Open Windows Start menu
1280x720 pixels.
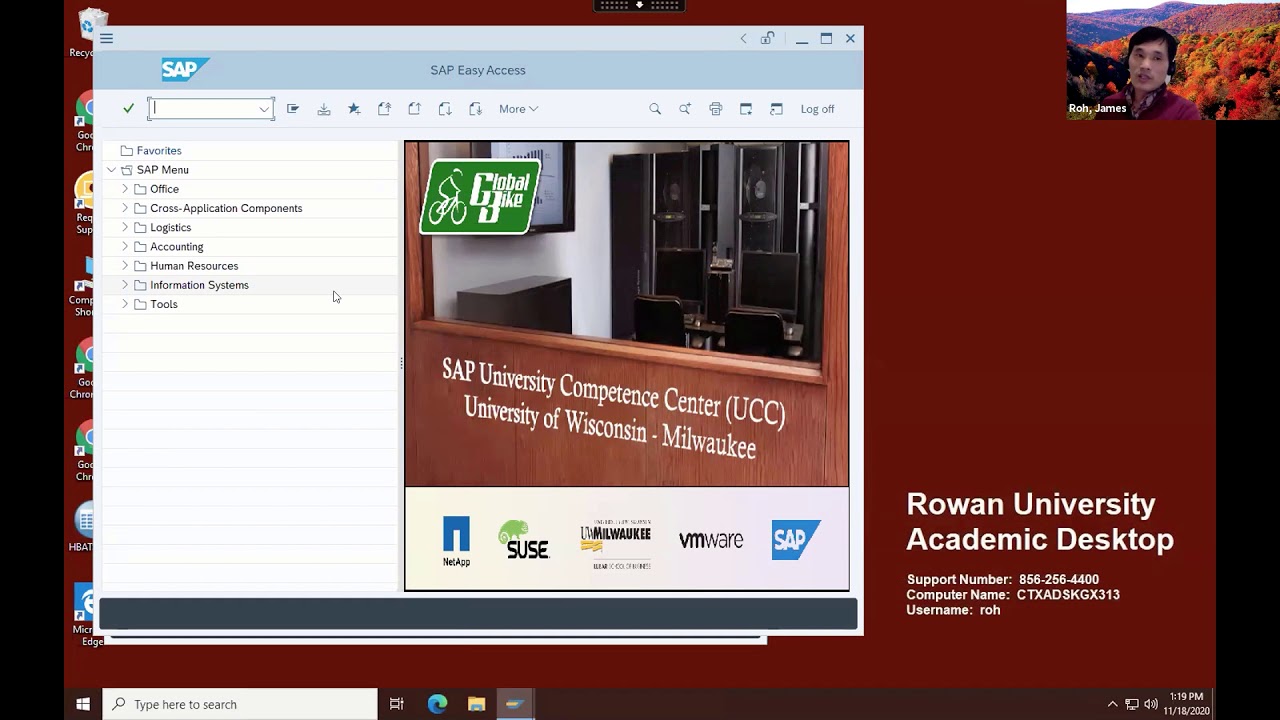pos(83,704)
